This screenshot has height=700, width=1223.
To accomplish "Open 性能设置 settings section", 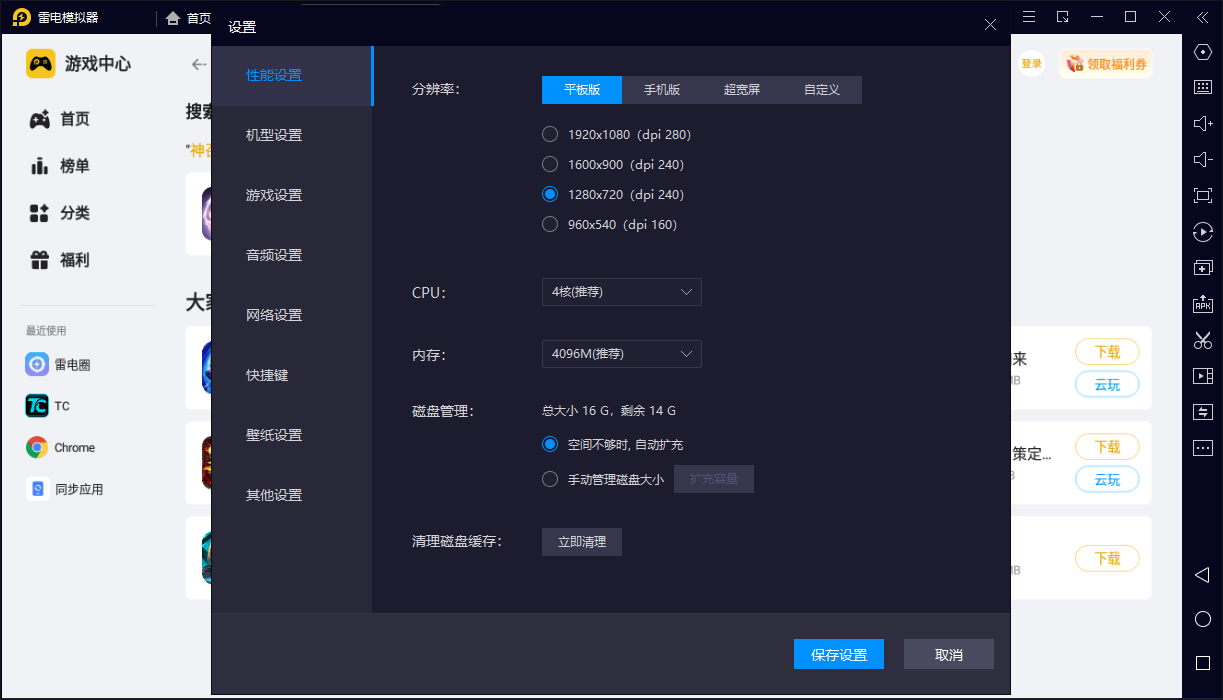I will tap(292, 75).
